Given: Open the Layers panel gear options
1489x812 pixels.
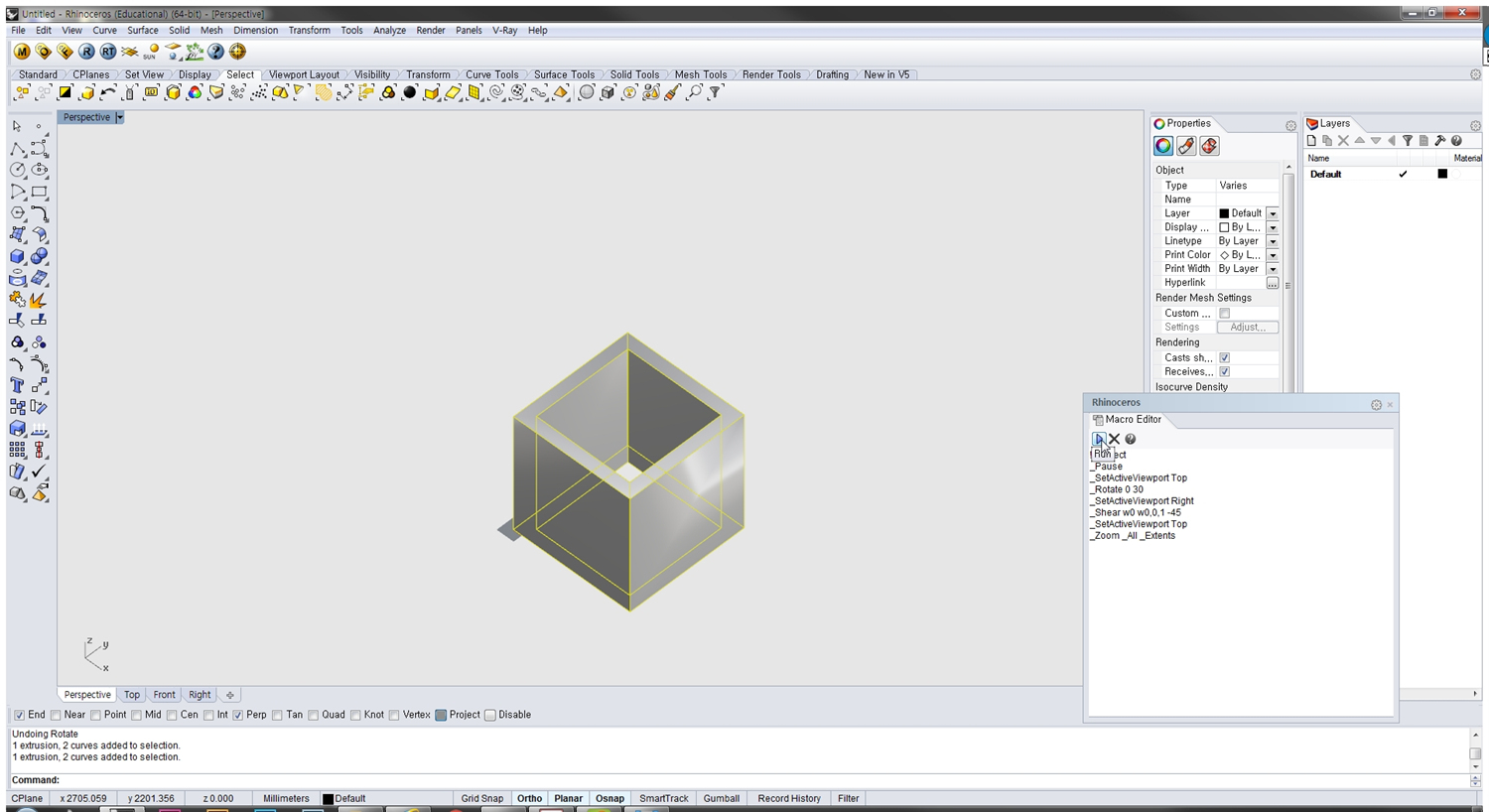Looking at the screenshot, I should pyautogui.click(x=1475, y=126).
